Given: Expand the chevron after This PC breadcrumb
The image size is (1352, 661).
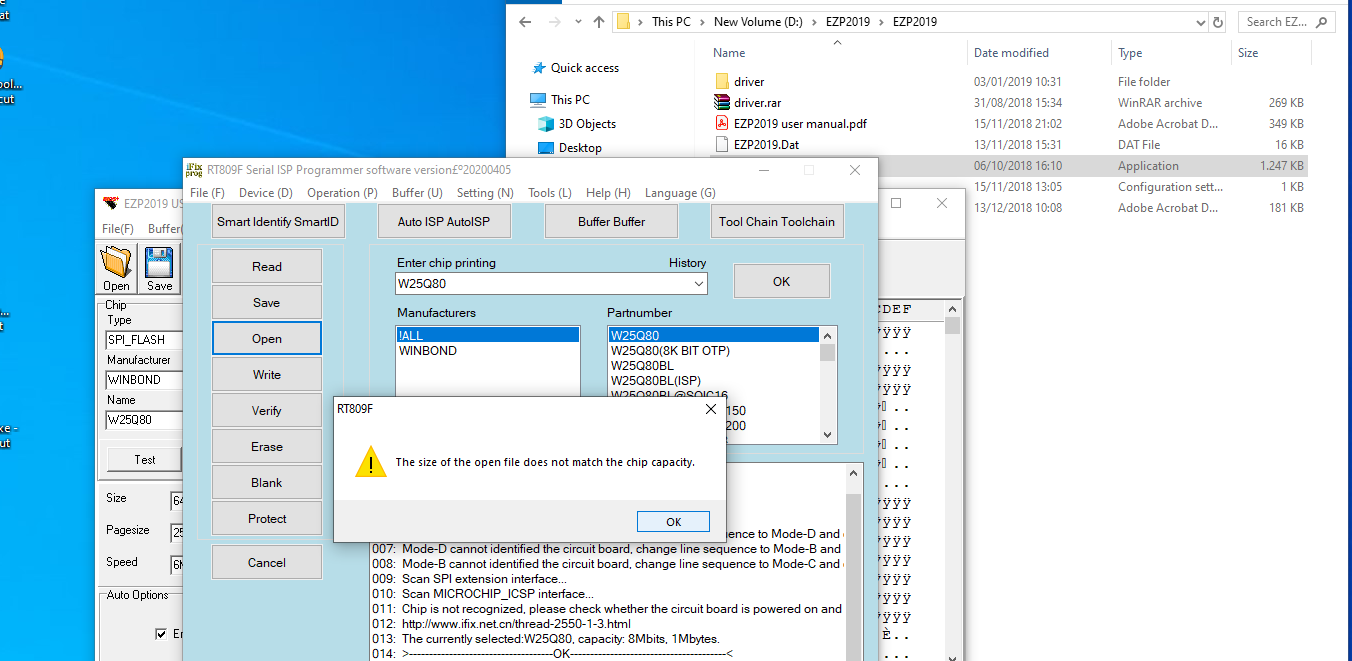Looking at the screenshot, I should [x=702, y=21].
